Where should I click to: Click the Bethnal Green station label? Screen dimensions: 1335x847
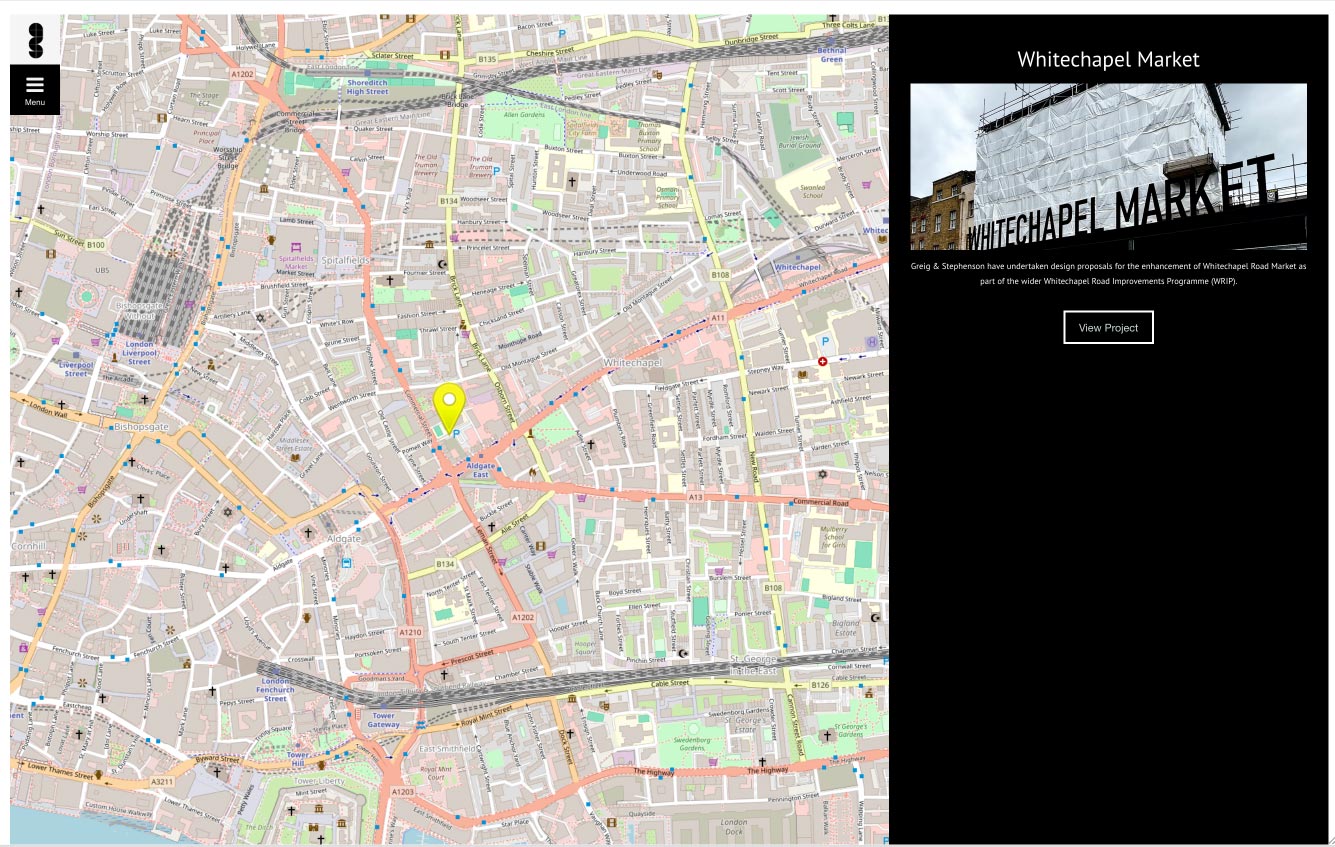point(832,55)
